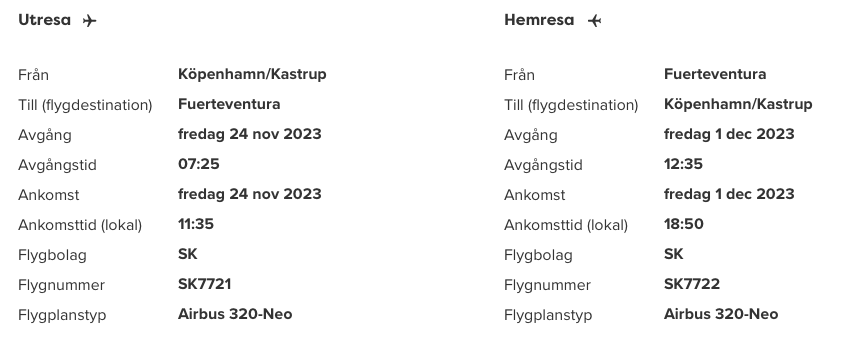Click Köpenhamn/Kastrup origin under Utresa
The image size is (848, 362).
coord(252,75)
